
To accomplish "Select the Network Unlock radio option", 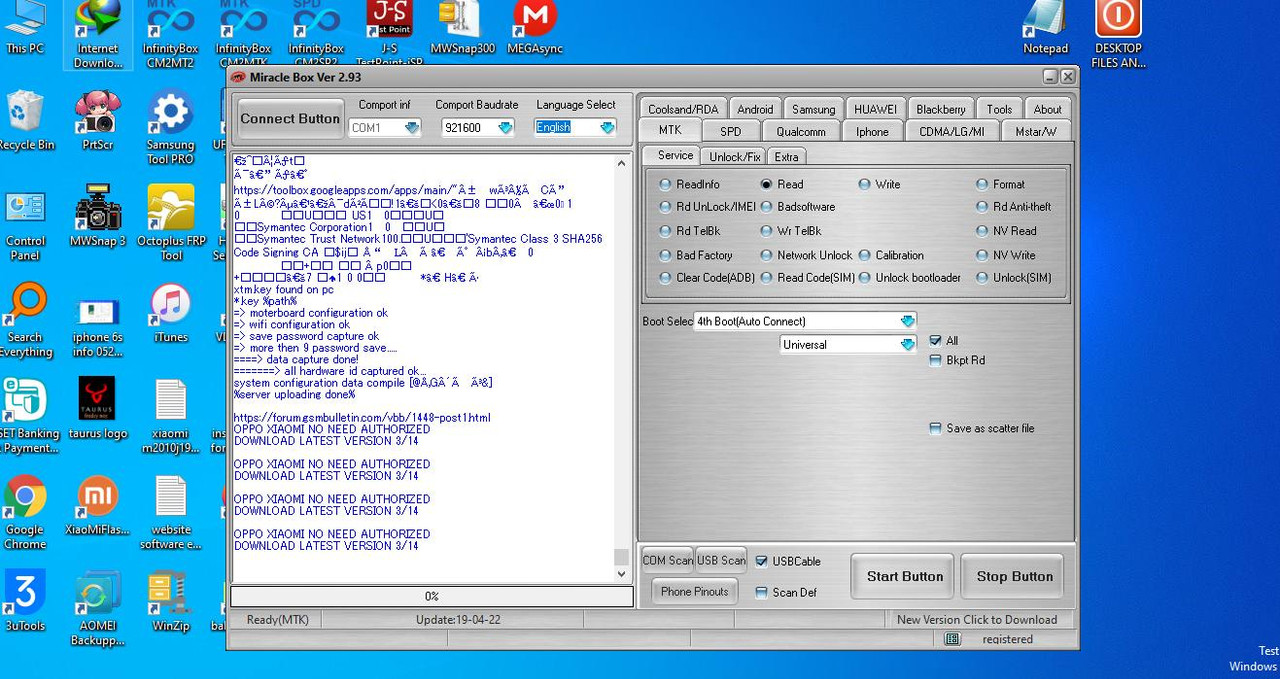I will coord(807,255).
